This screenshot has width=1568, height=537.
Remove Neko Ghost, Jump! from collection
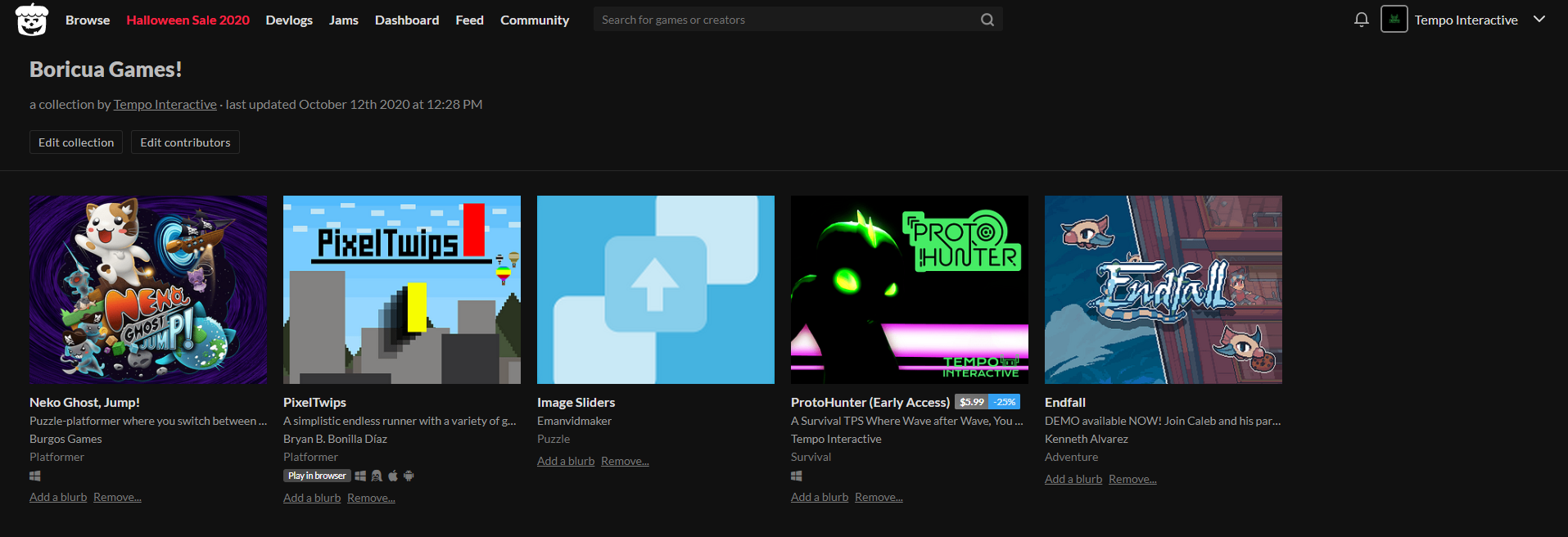pos(117,497)
